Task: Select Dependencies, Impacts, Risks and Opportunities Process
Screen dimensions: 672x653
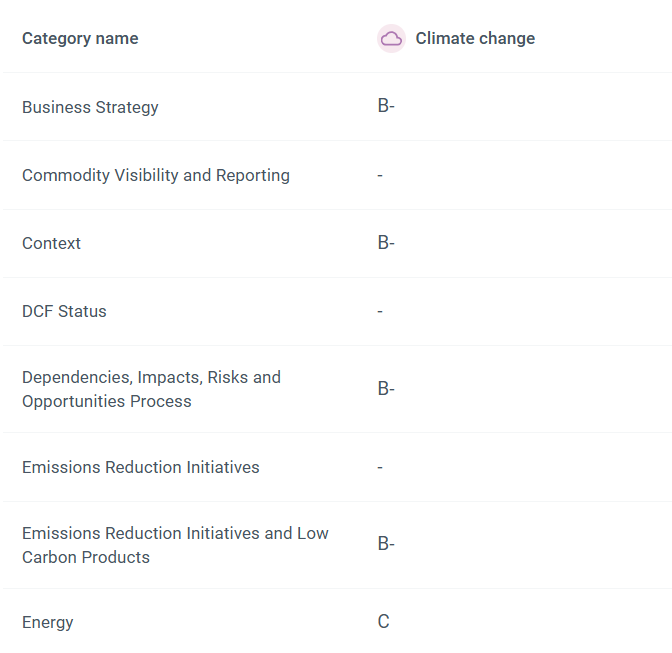Action: click(151, 389)
